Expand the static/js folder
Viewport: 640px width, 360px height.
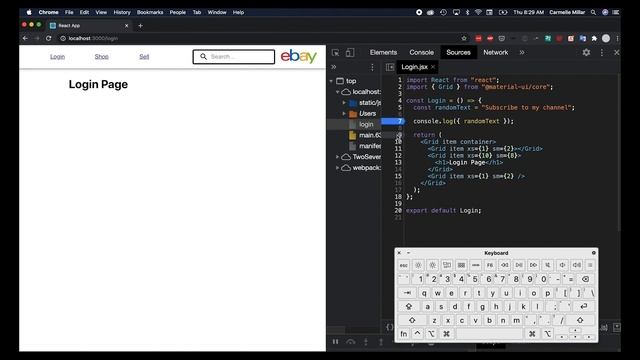coord(344,103)
